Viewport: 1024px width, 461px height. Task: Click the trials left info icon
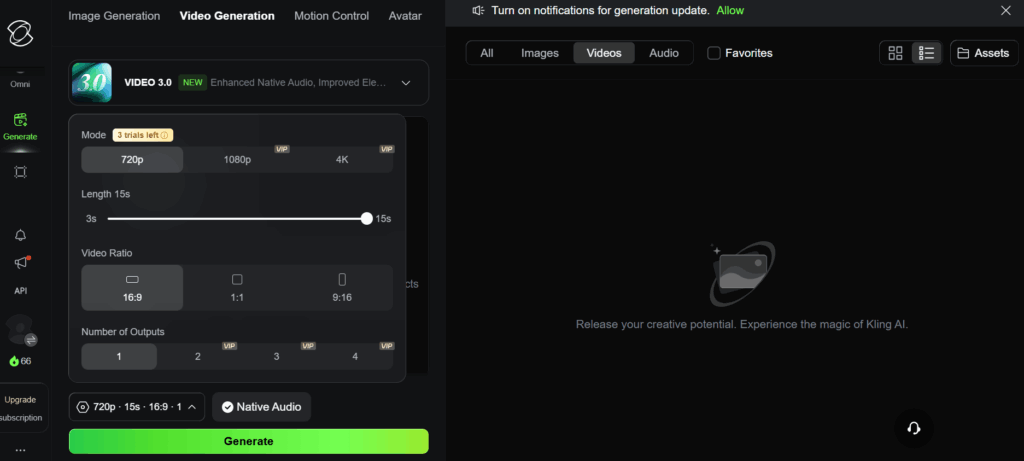coord(165,135)
